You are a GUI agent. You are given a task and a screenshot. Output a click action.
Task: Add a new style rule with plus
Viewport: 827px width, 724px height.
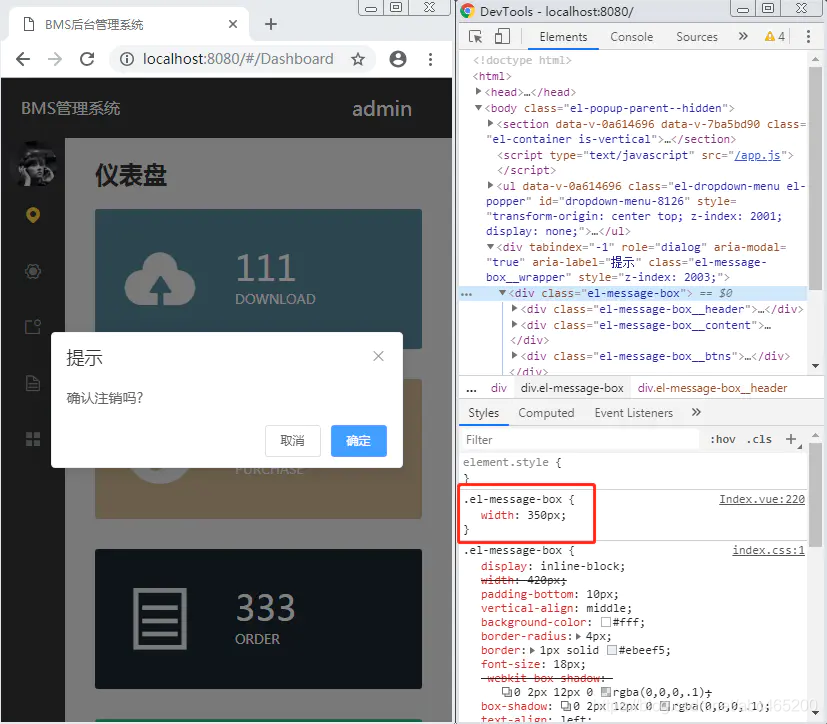coord(791,439)
